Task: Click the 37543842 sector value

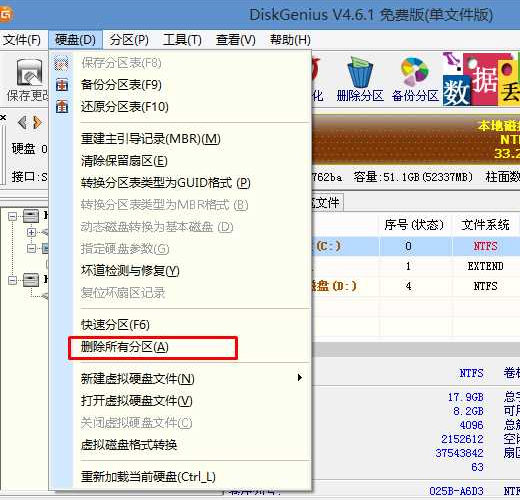Action: point(459,453)
